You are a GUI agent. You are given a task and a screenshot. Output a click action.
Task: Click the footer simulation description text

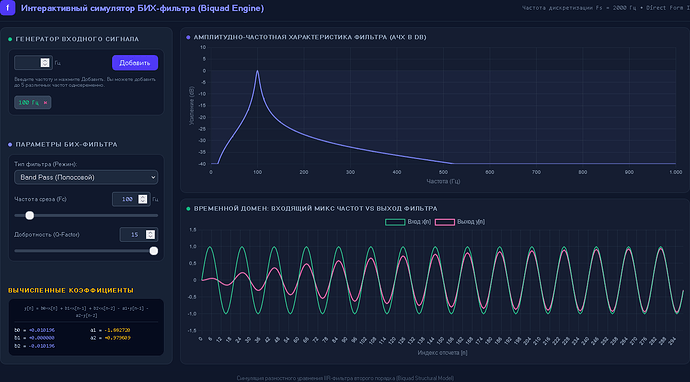345,378
